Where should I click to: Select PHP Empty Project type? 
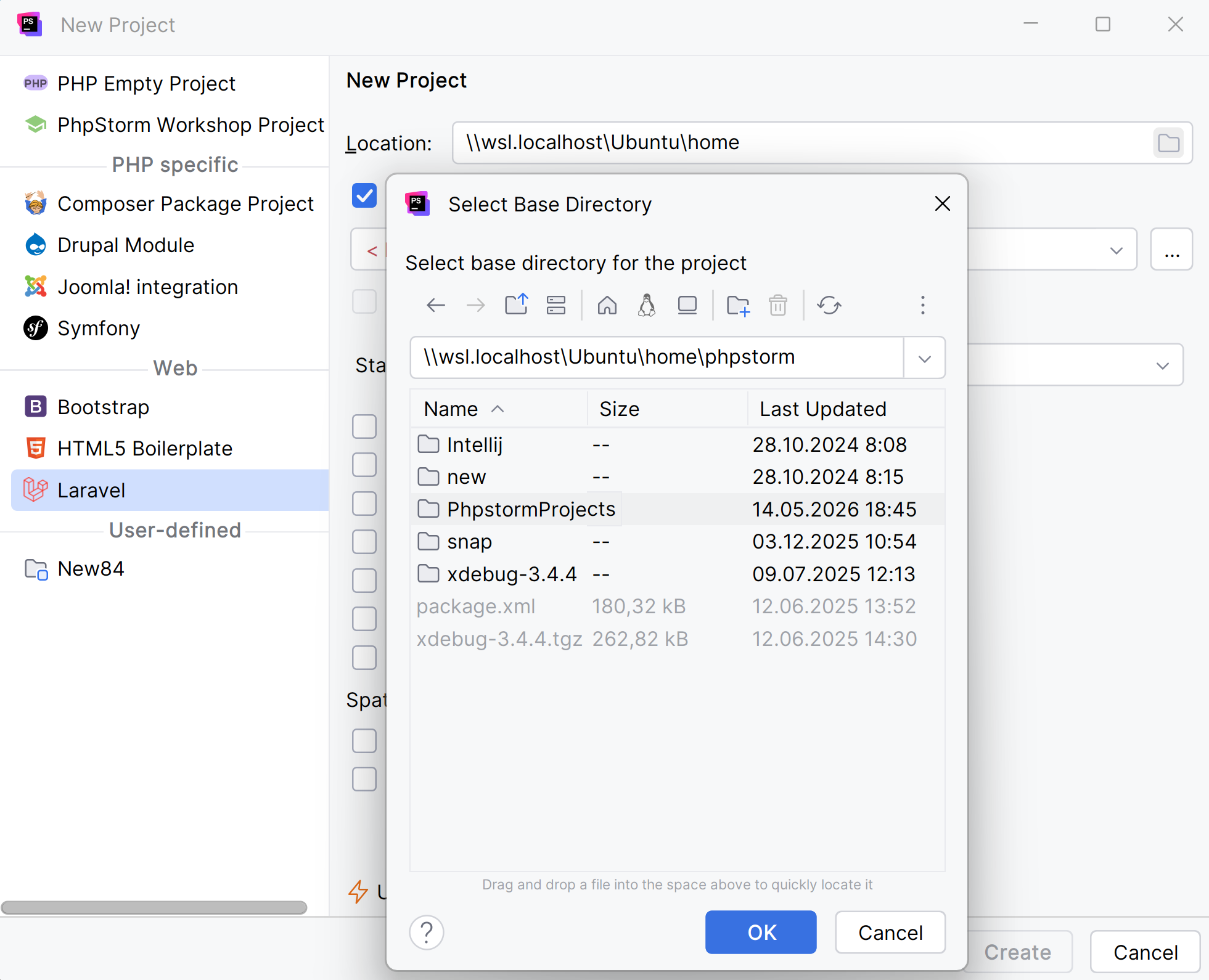tap(164, 83)
